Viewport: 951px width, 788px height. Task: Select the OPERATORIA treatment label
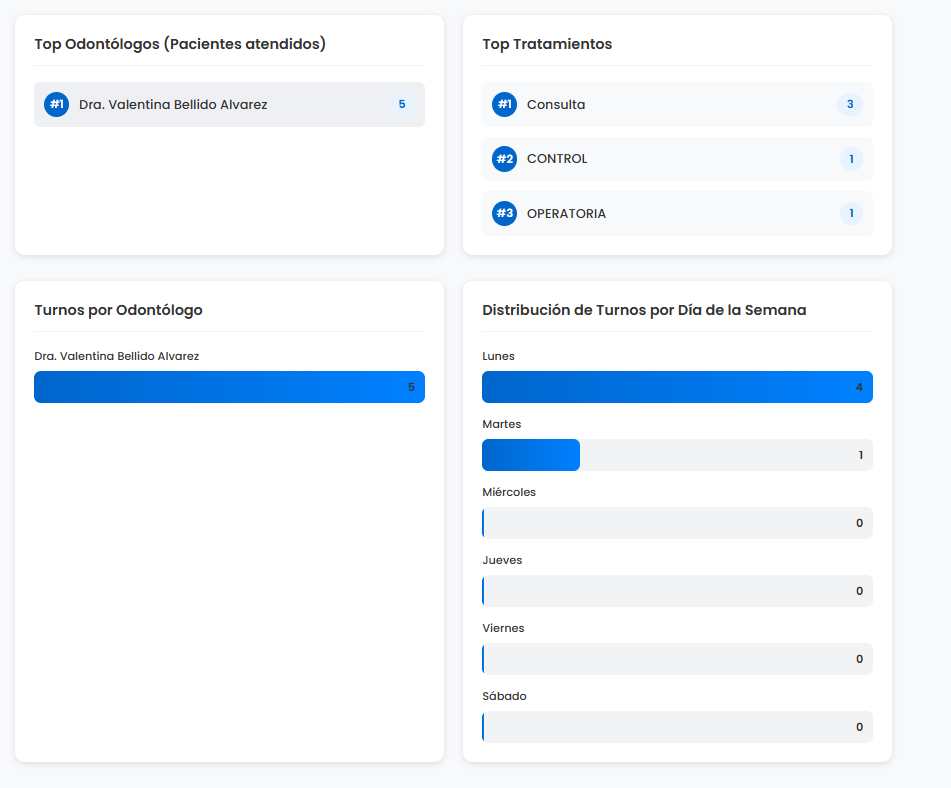tap(566, 213)
